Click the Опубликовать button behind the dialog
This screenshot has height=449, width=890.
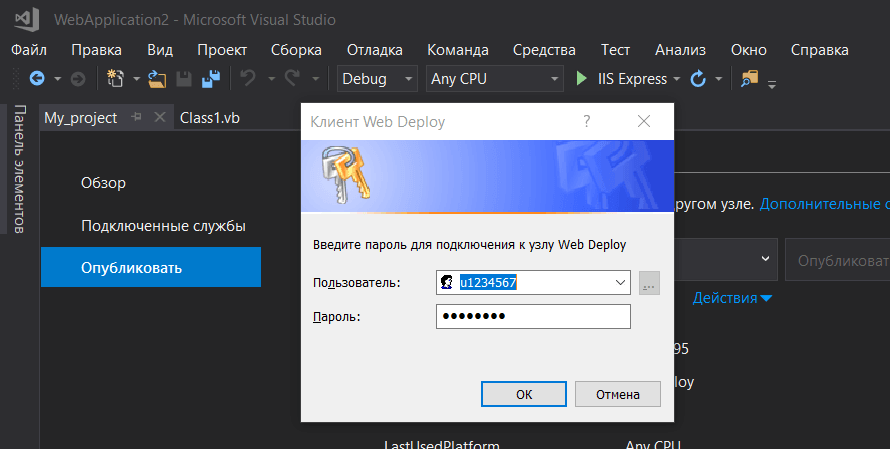click(838, 260)
